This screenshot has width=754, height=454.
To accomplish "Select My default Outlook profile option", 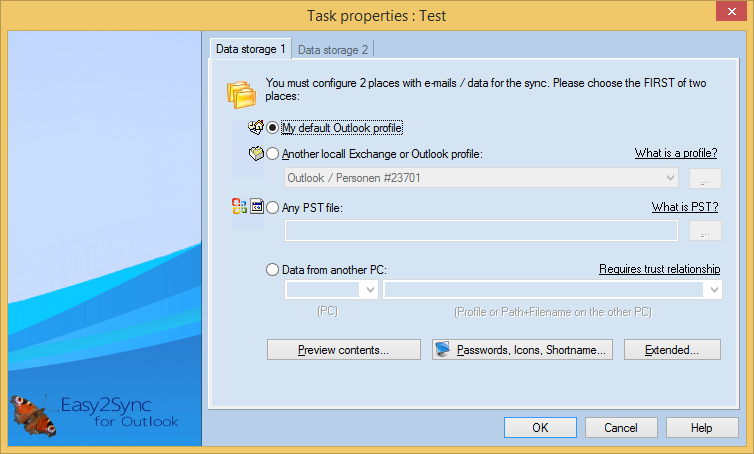I will click(x=273, y=128).
